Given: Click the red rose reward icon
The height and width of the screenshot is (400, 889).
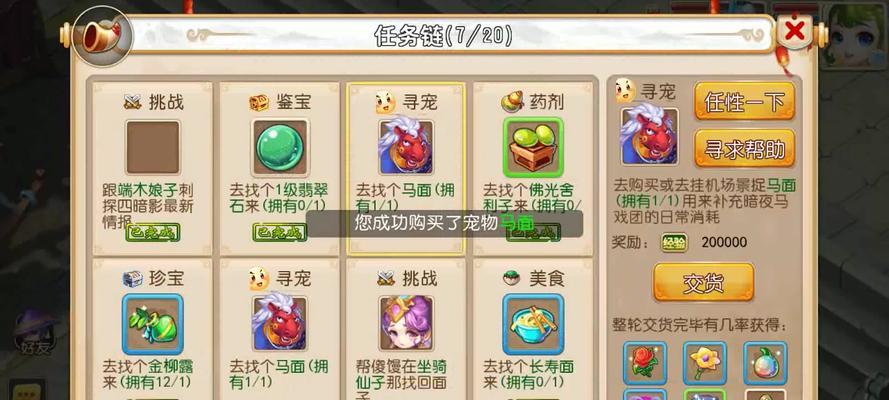Looking at the screenshot, I should pos(645,363).
